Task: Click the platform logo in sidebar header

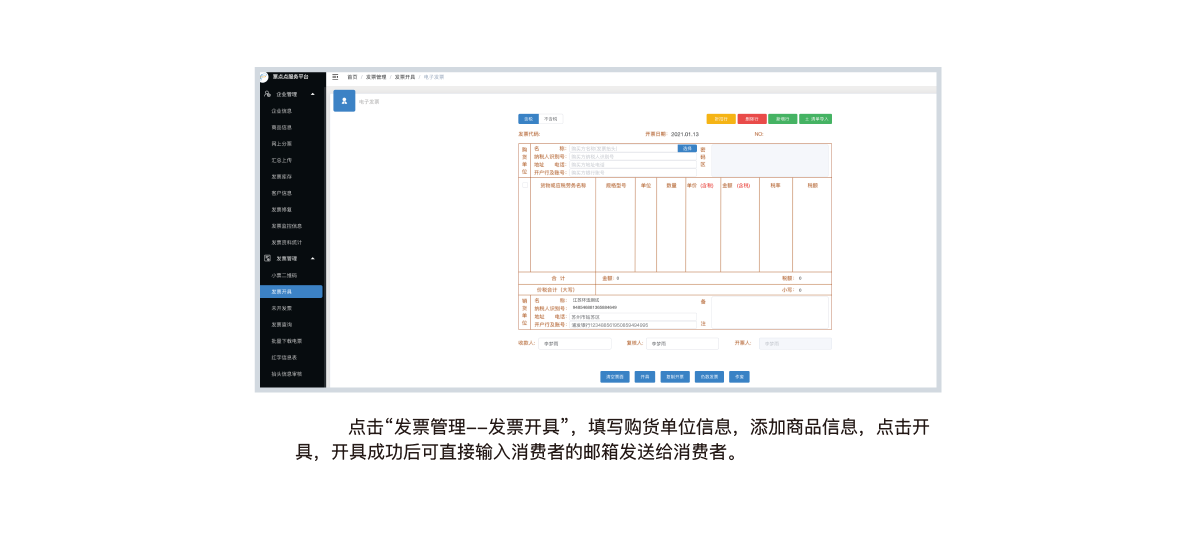Action: click(x=264, y=76)
